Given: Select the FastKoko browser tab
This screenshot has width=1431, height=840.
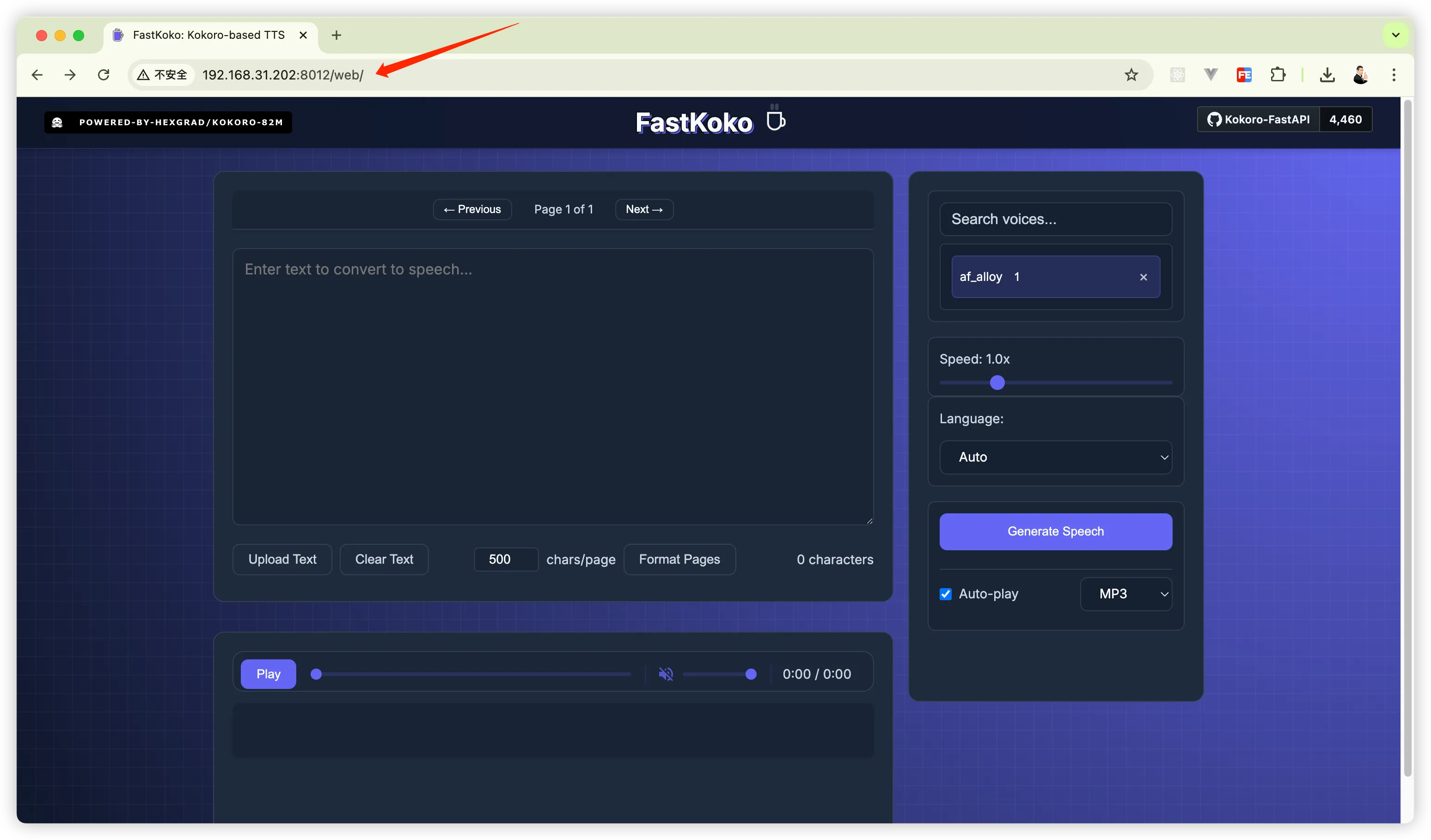Looking at the screenshot, I should (210, 35).
